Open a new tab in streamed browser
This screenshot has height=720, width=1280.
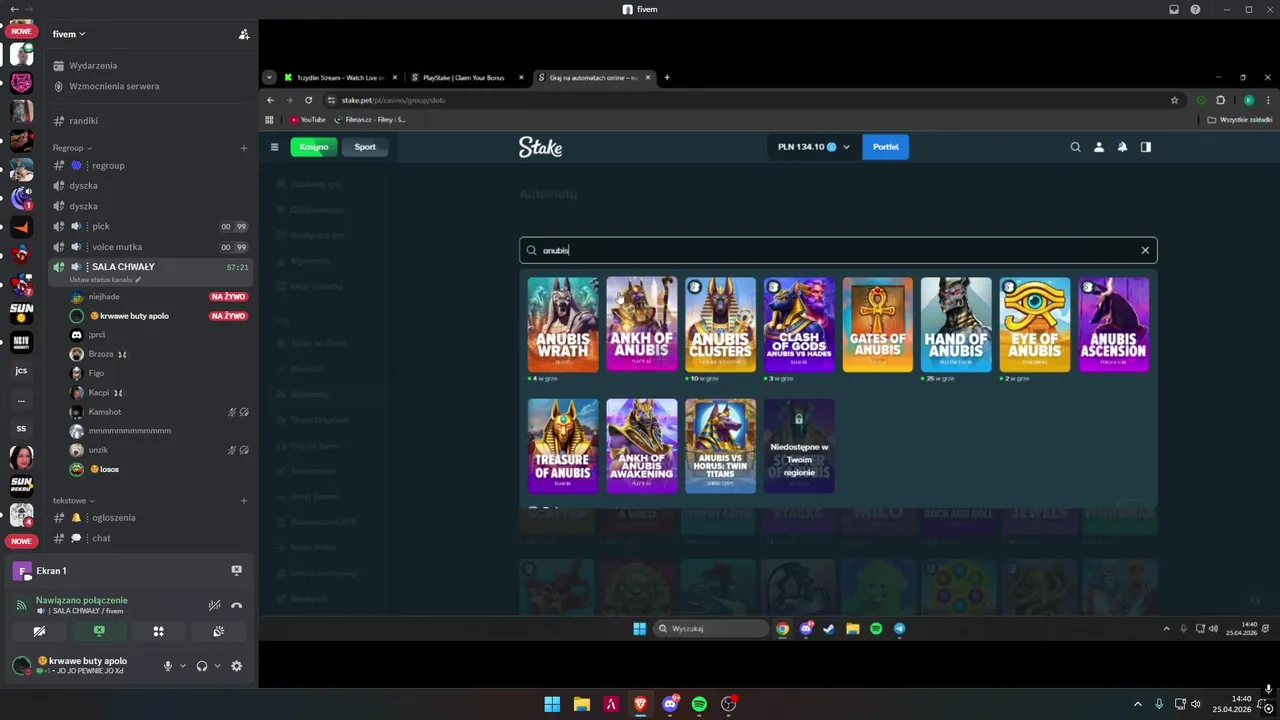667,77
